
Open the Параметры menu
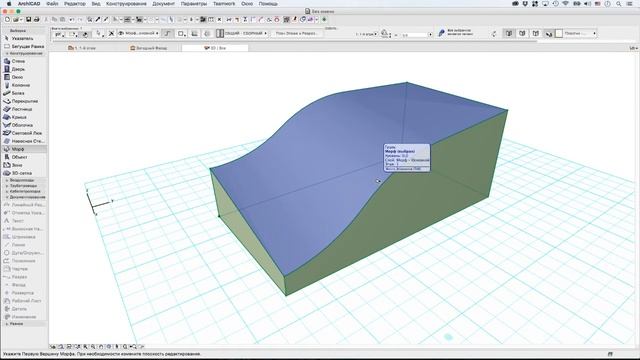pyautogui.click(x=194, y=4)
